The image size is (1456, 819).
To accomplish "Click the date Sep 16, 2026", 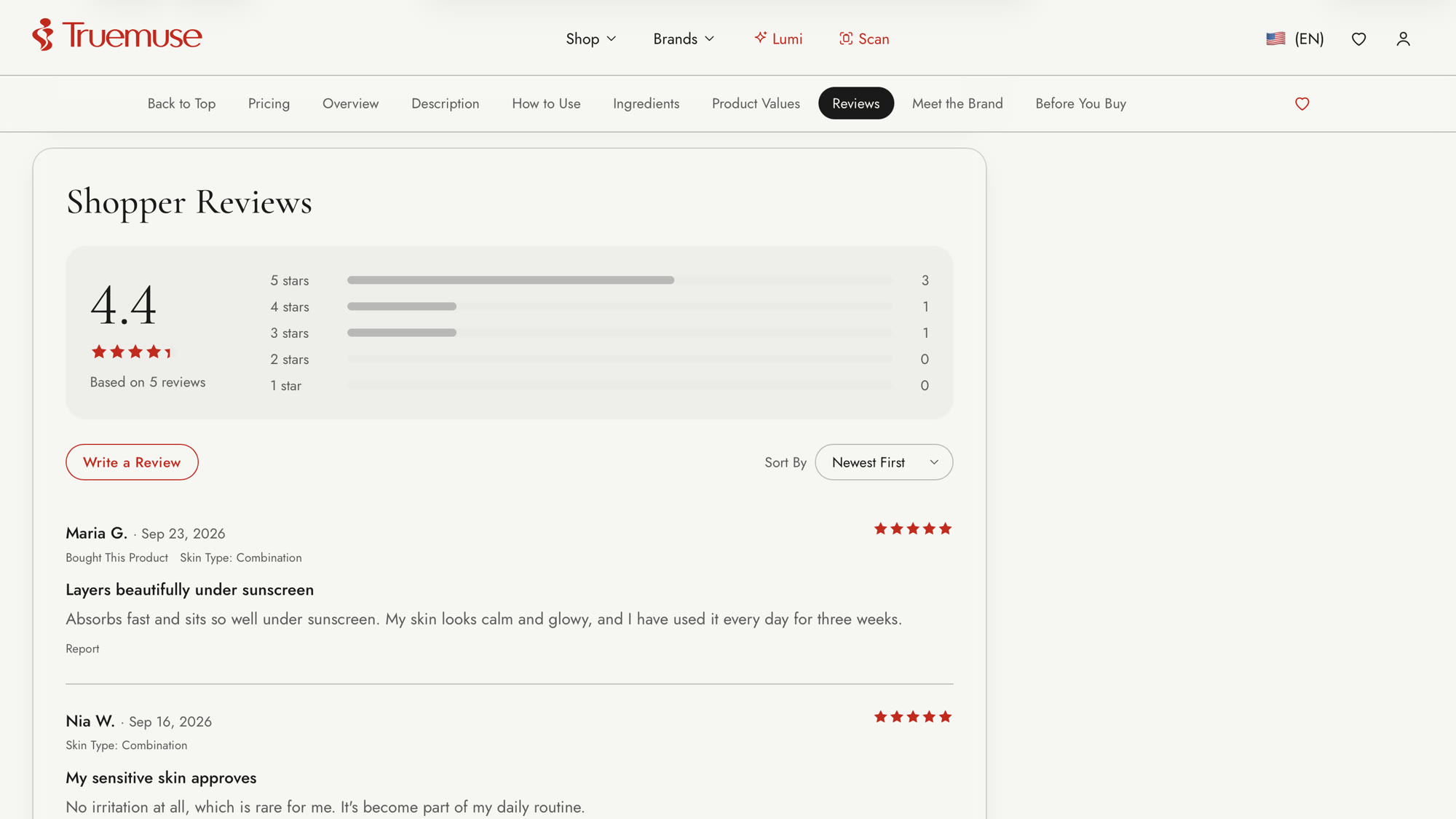I will tap(170, 721).
